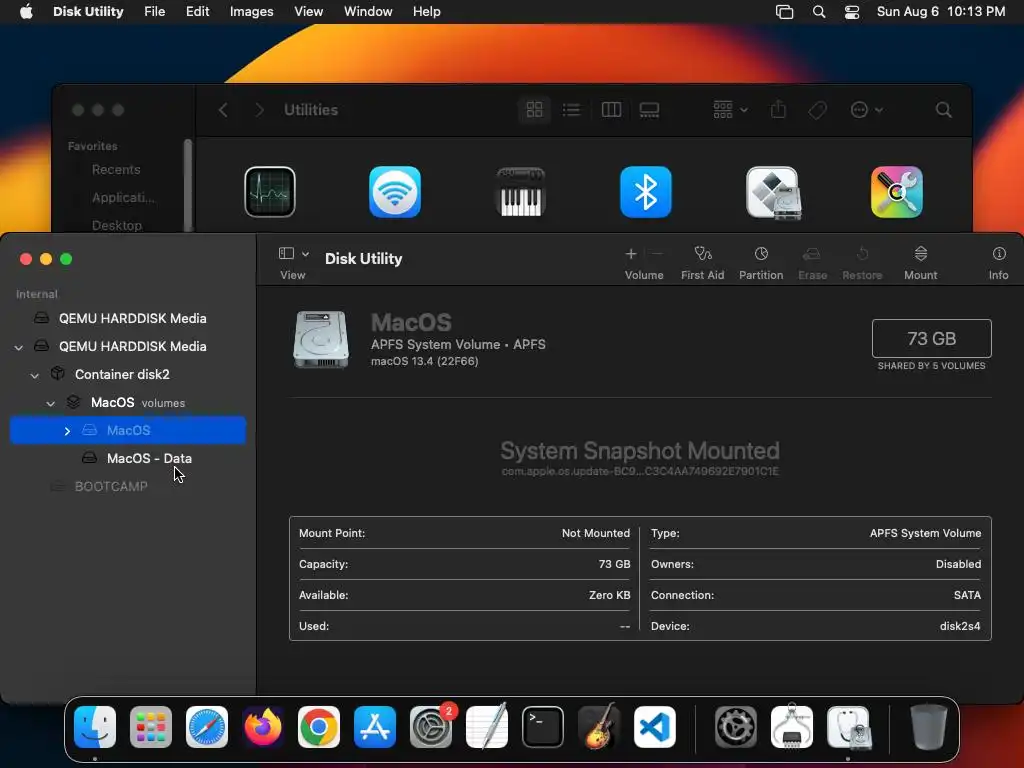This screenshot has height=768, width=1024.
Task: Open App Store from the Dock
Action: [375, 727]
